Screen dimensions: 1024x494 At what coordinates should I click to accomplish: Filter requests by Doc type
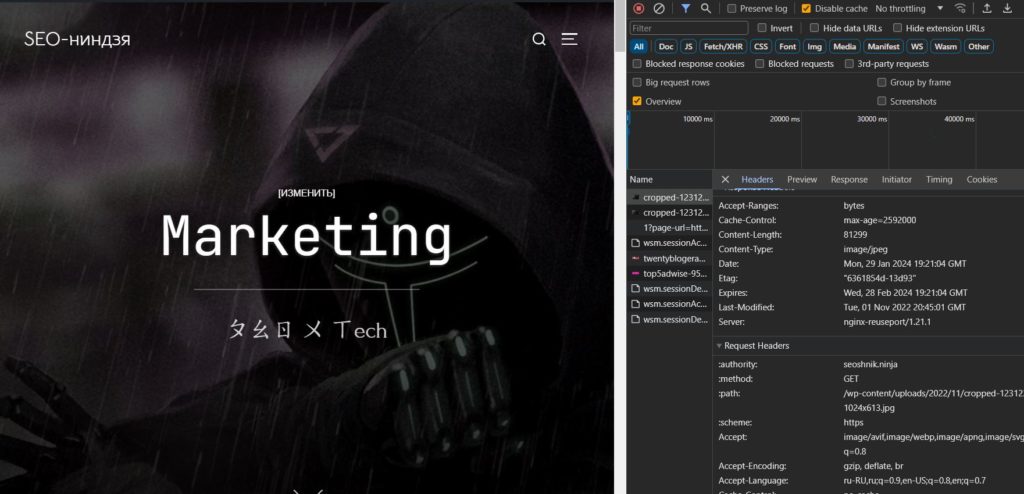665,46
